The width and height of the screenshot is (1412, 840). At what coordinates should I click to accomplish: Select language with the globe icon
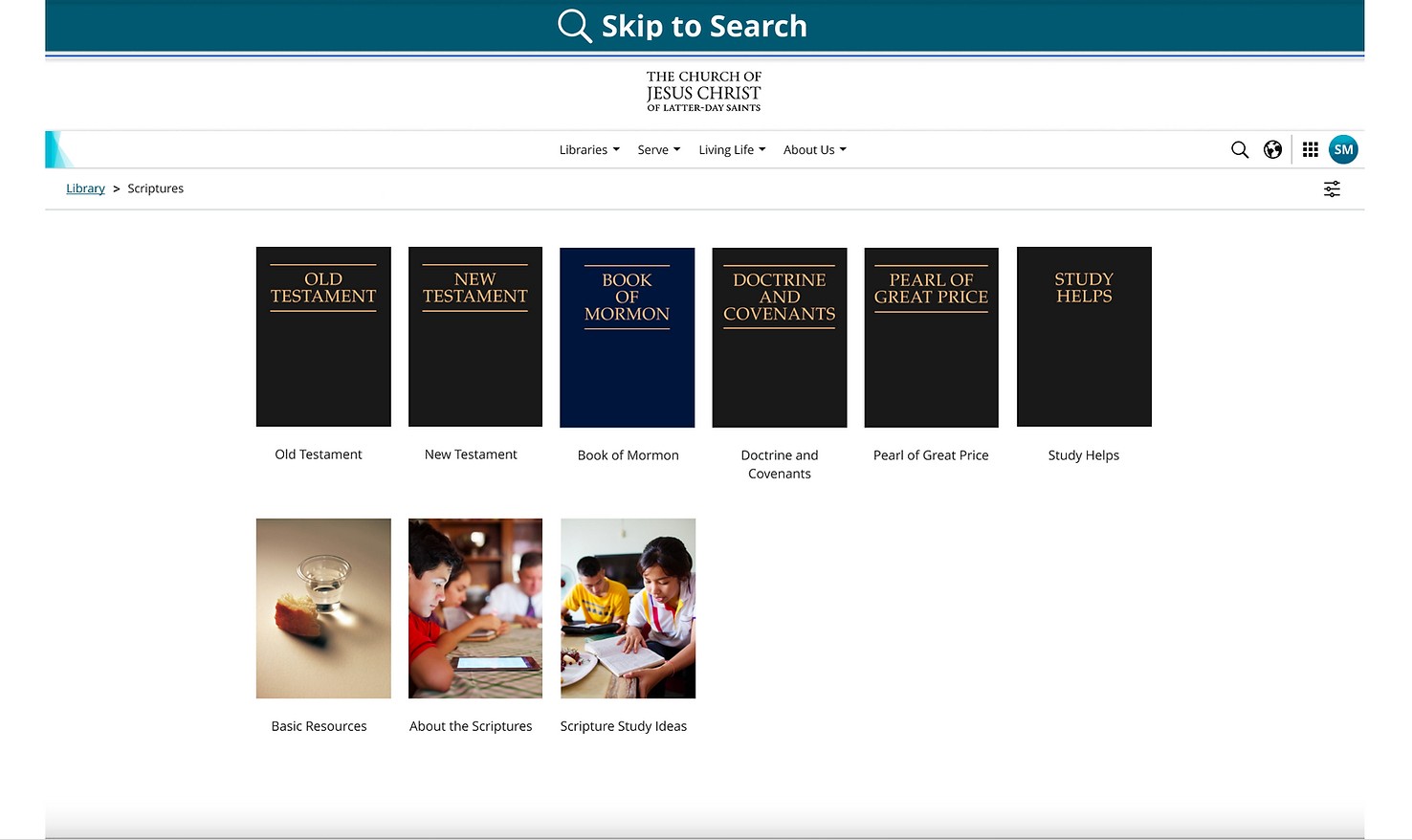[1272, 149]
